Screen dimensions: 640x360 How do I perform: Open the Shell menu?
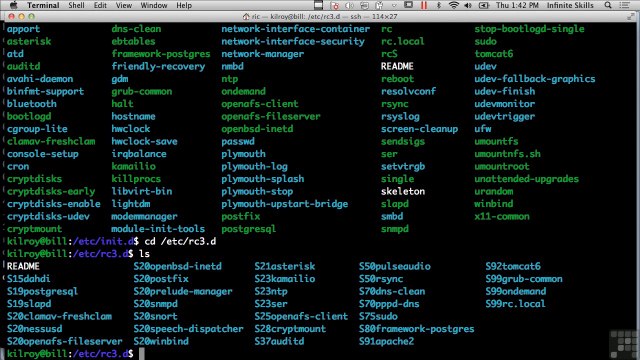click(x=76, y=5)
